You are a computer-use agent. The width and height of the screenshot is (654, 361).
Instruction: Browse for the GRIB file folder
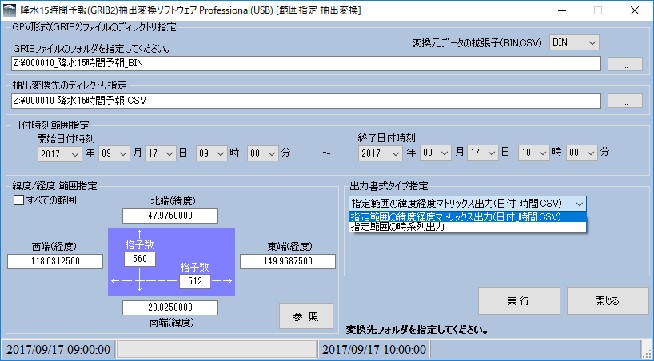pyautogui.click(x=625, y=64)
